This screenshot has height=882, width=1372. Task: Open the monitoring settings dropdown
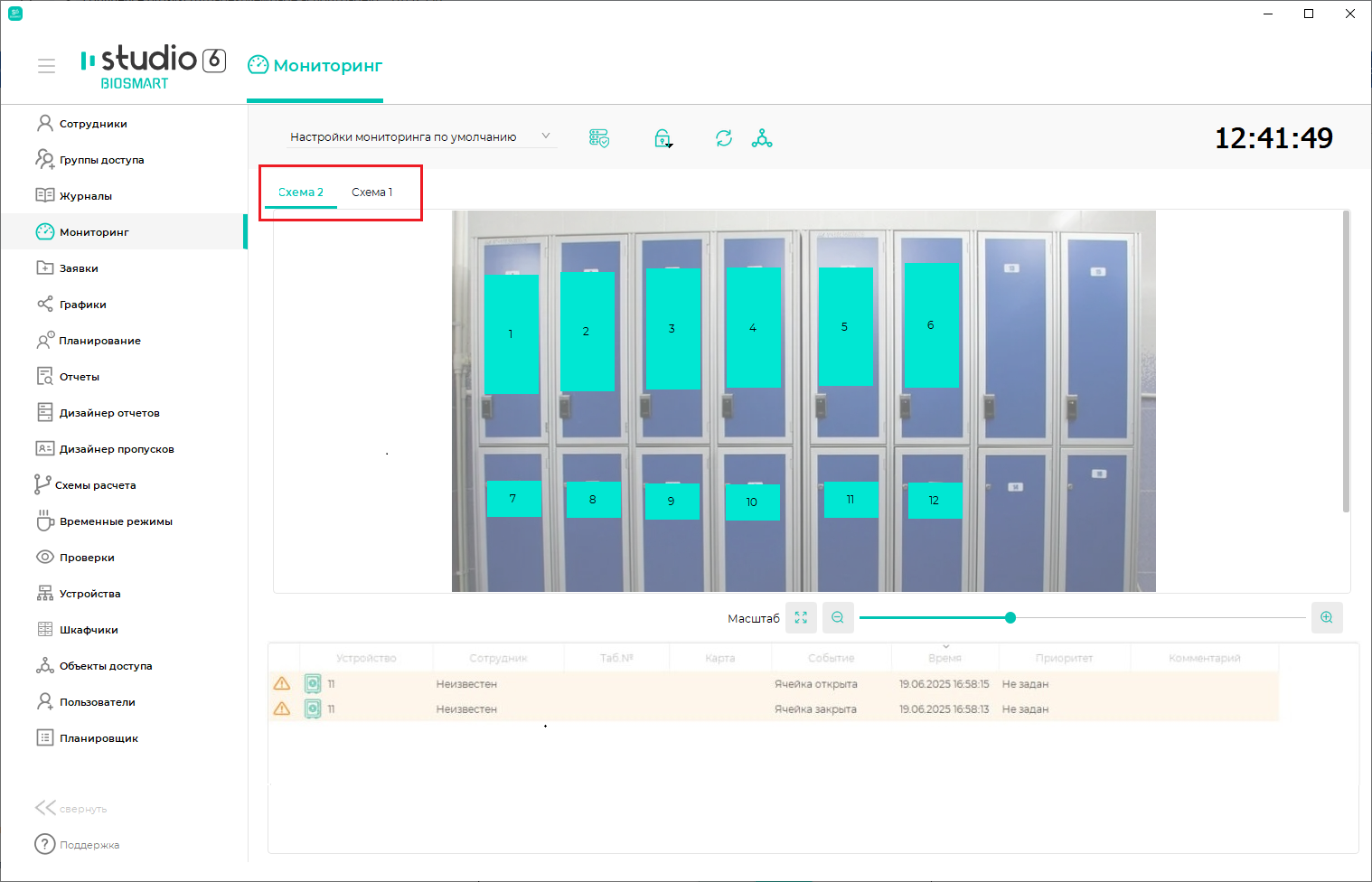click(421, 137)
